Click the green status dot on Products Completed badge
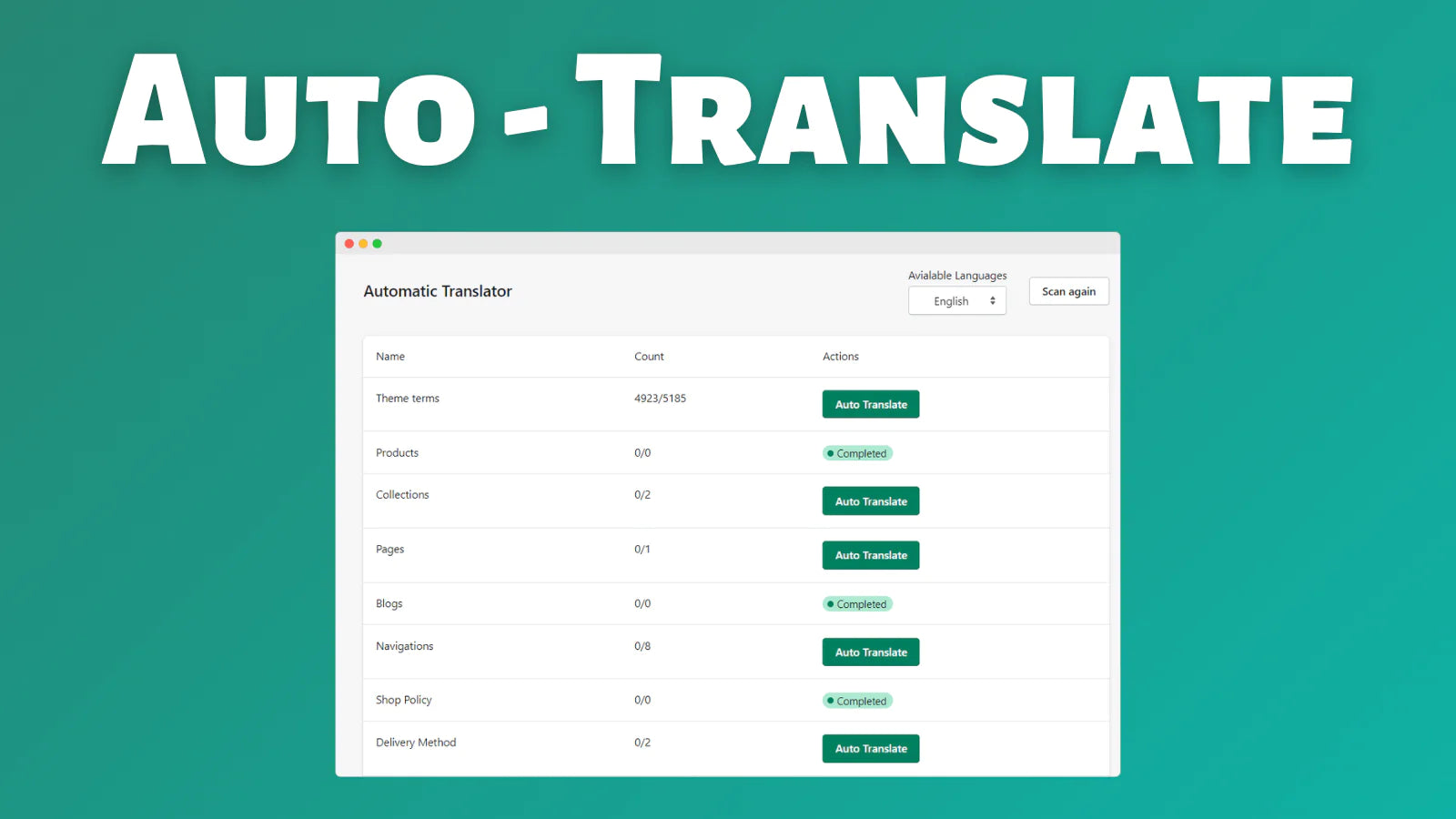Viewport: 1456px width, 819px height. pyautogui.click(x=831, y=452)
